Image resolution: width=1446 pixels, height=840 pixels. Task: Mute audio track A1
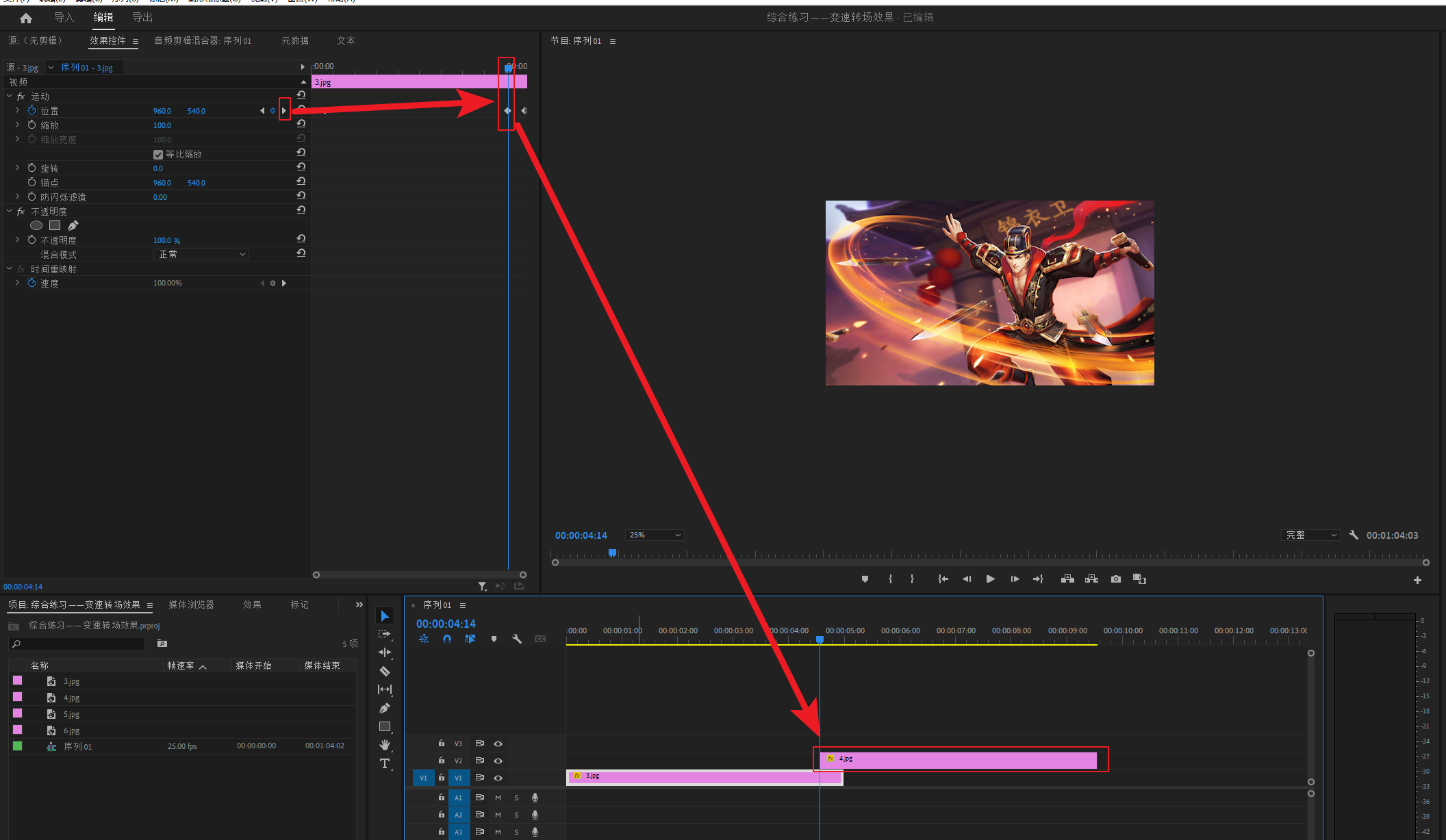coord(498,798)
